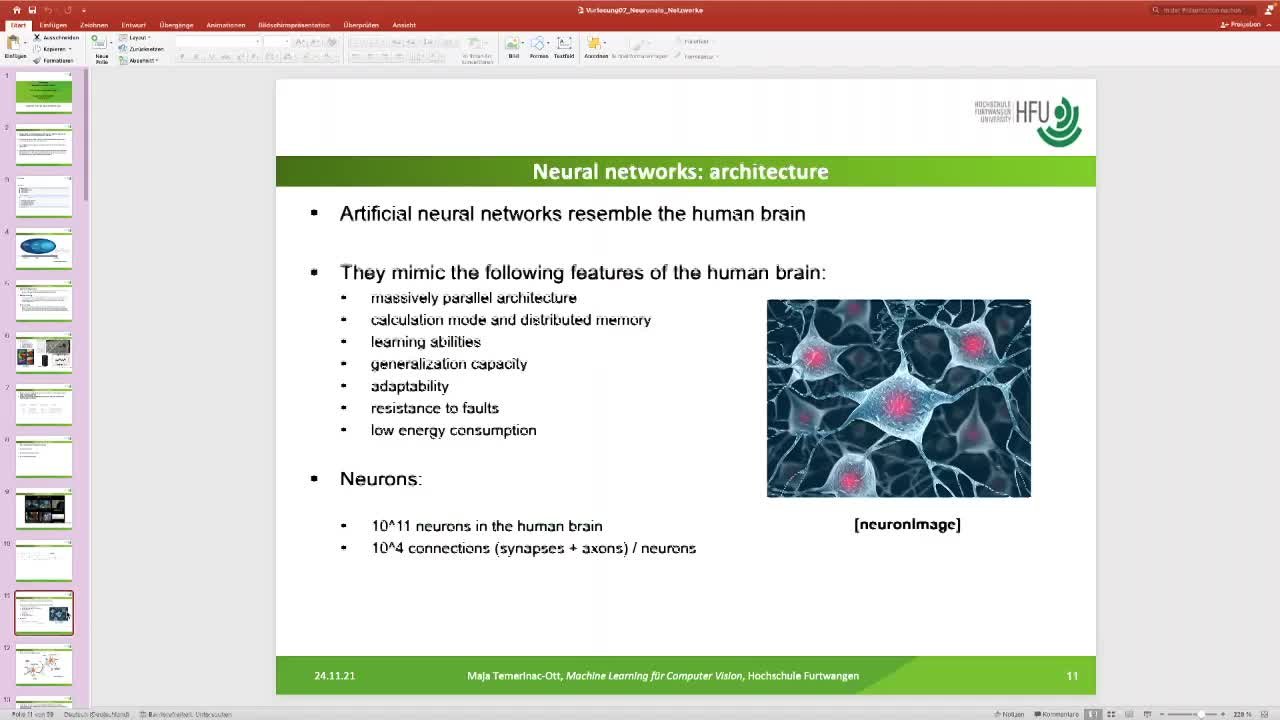Open the Übergänge ribbon tab

pos(176,25)
